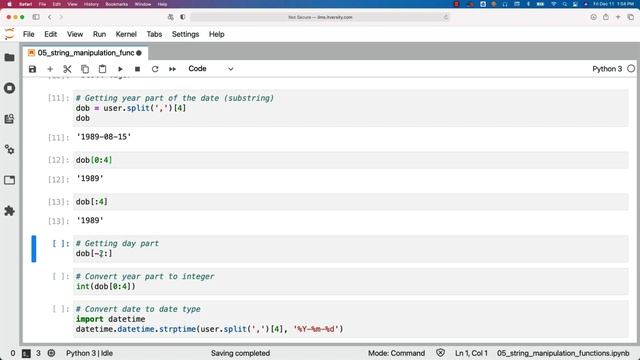Click the kernel status circle indicator

[631, 69]
